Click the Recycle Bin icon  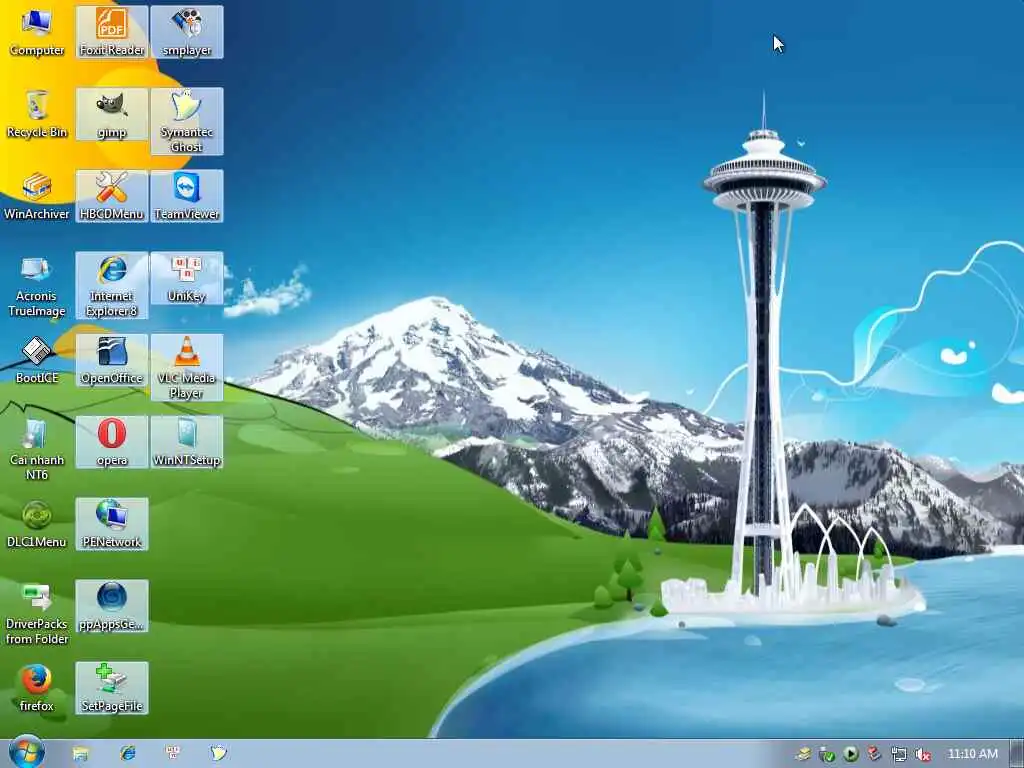pyautogui.click(x=37, y=114)
